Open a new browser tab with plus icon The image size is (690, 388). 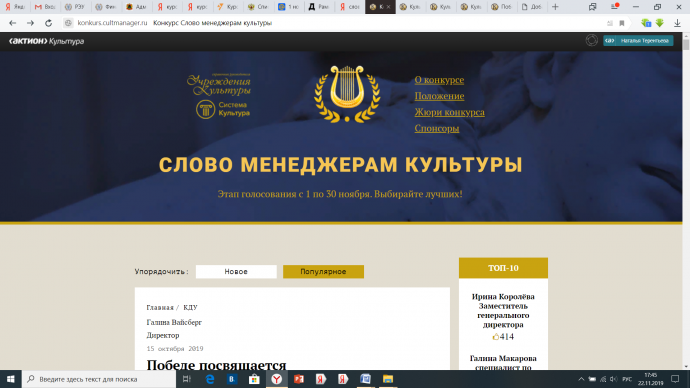pos(555,7)
